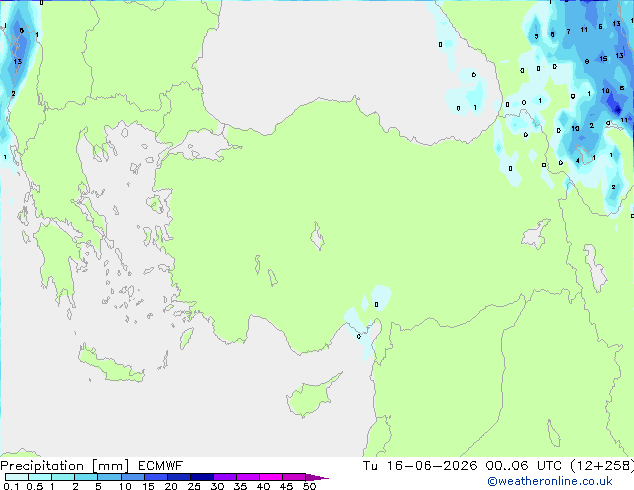Pick the 20 mm dark blue legend swatch

tap(178, 477)
